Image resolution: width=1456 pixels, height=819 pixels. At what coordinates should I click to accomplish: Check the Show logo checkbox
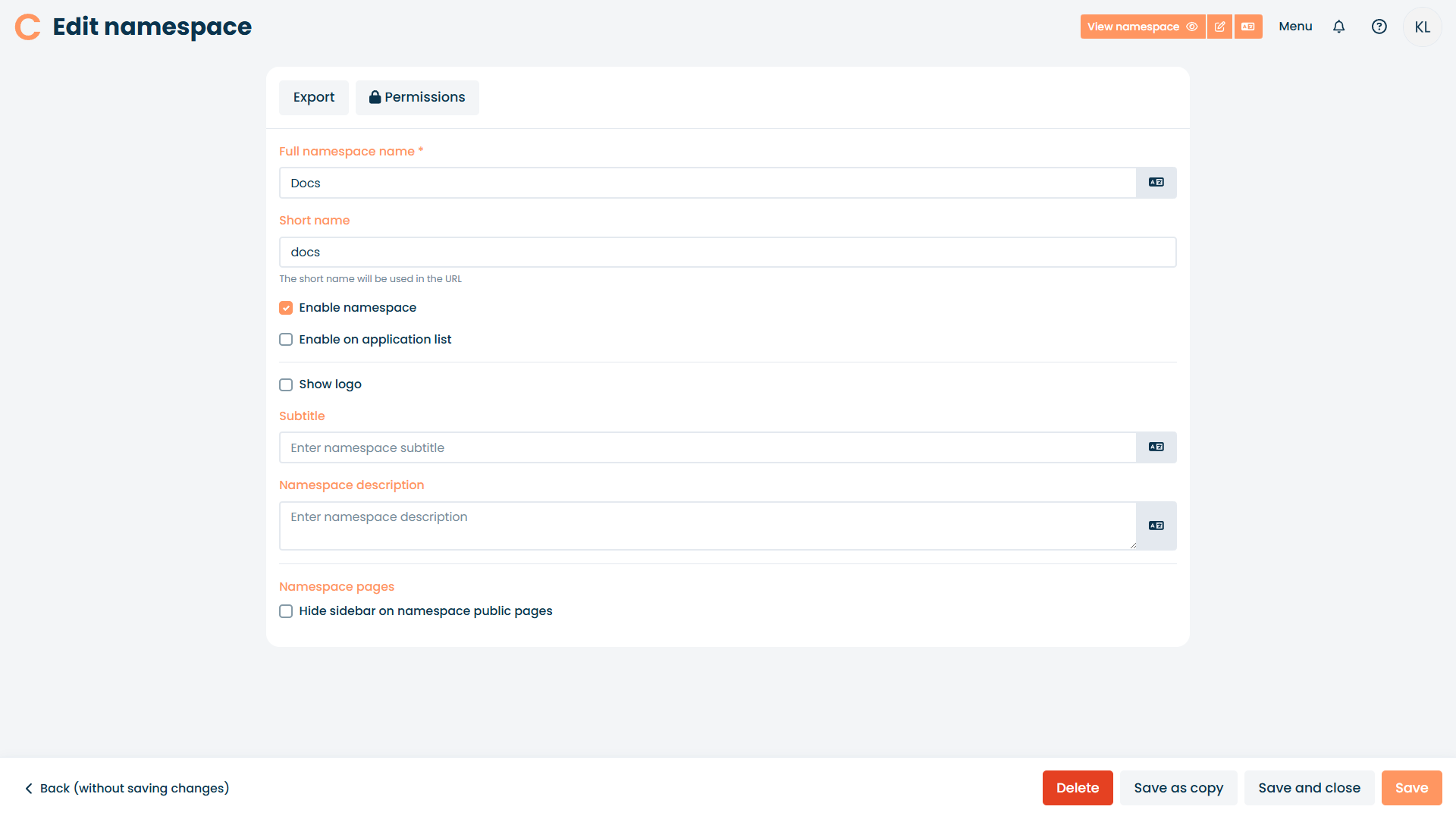coord(286,384)
